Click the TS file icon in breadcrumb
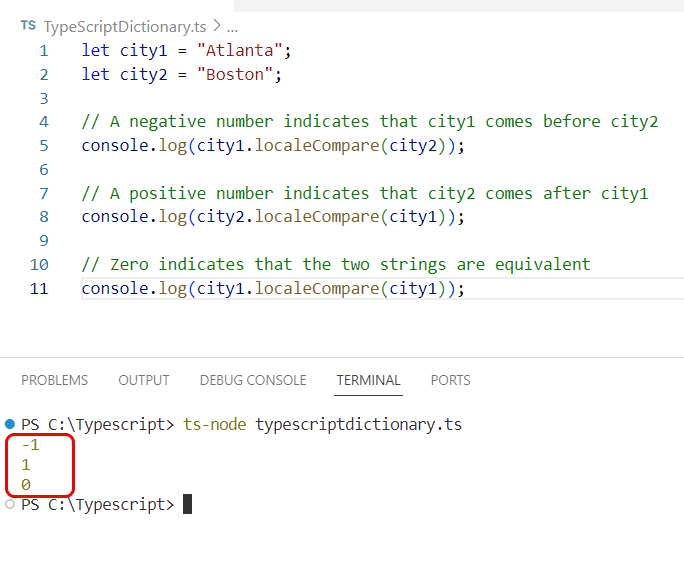 pos(28,26)
